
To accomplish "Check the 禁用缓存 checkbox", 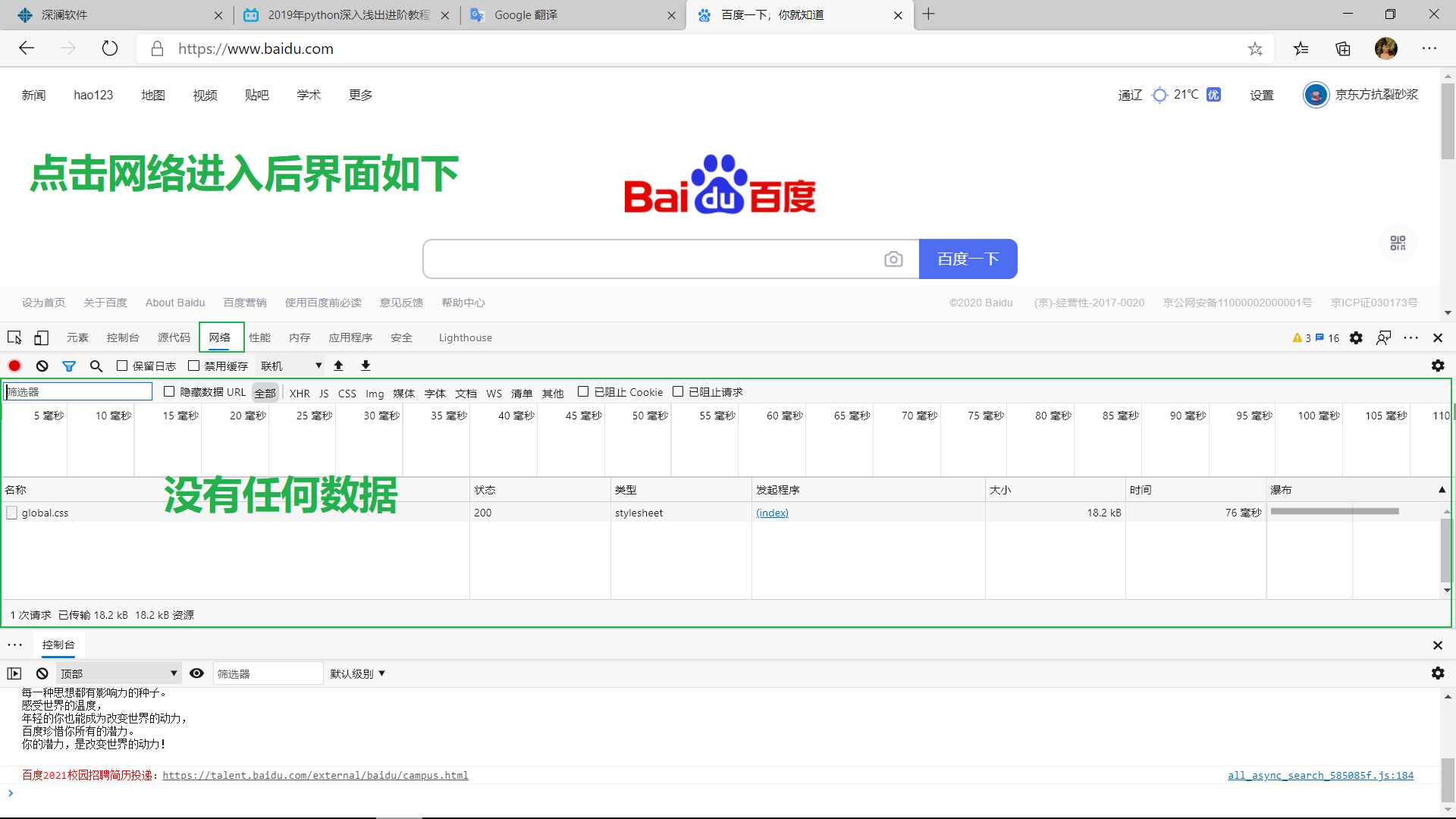I will (x=194, y=366).
